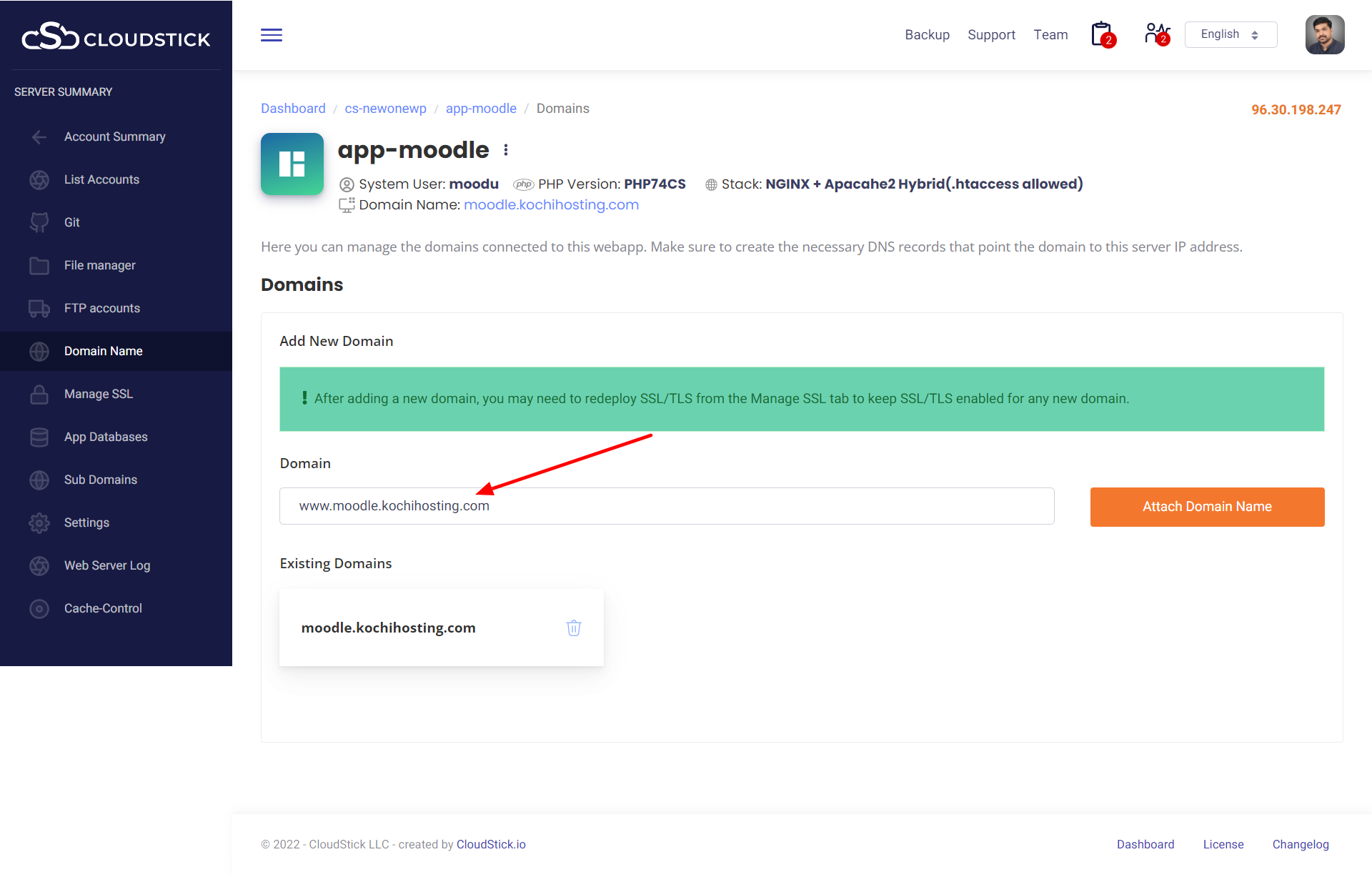Open the moodle.kochihosting.com domain link
1372x877 pixels.
(551, 204)
